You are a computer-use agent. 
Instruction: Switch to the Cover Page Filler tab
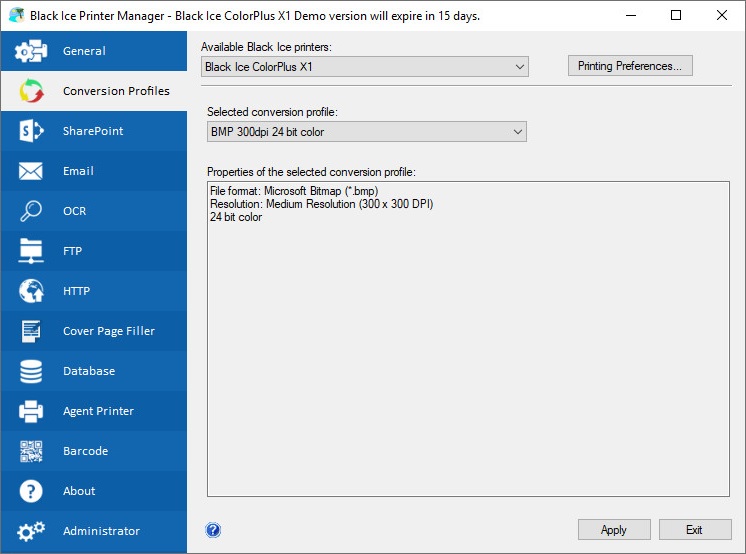(x=108, y=331)
